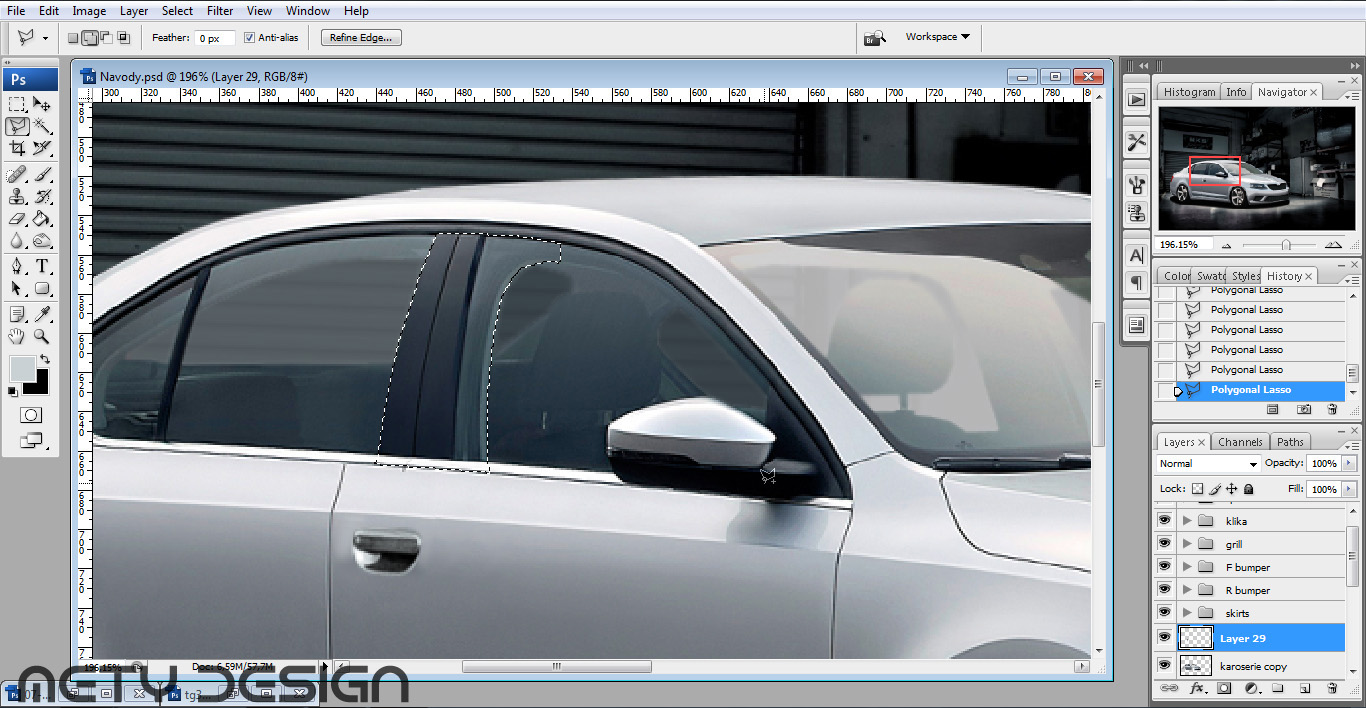Select the Zoom tool
Image resolution: width=1366 pixels, height=708 pixels.
coord(42,337)
